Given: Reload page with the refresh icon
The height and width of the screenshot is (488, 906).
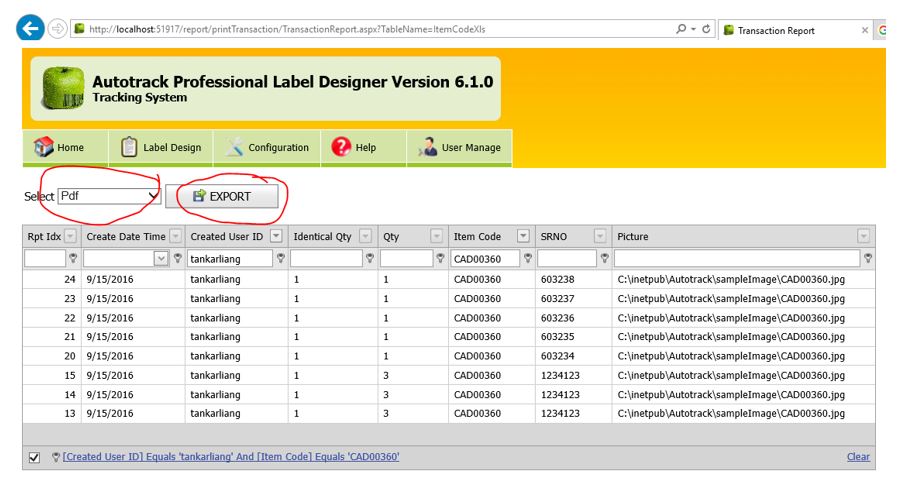Looking at the screenshot, I should [706, 29].
